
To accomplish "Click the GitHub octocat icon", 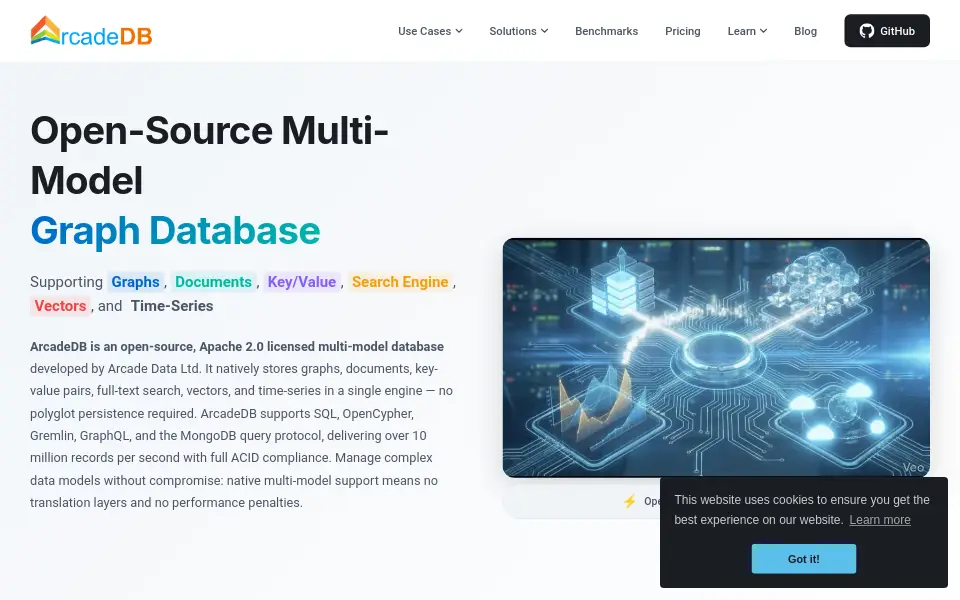I will 866,31.
